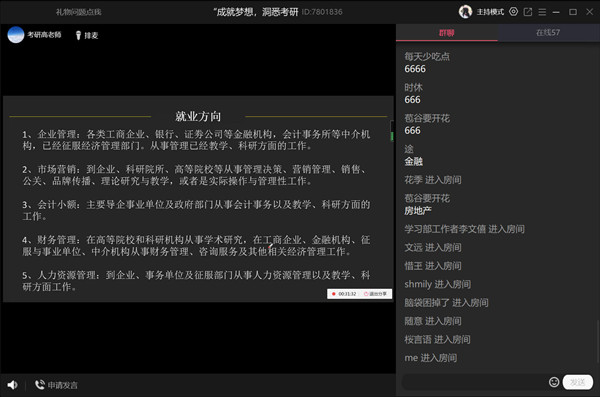600x397 pixels.
Task: Click the 礼物问题点我 title link
Action: [x=78, y=12]
